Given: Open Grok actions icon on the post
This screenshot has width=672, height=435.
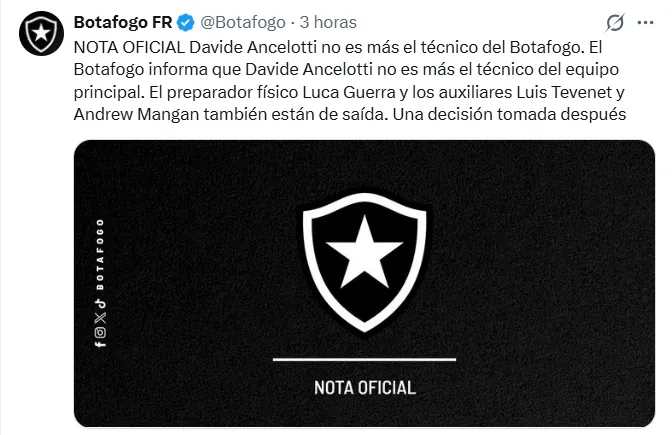Looking at the screenshot, I should [x=617, y=23].
